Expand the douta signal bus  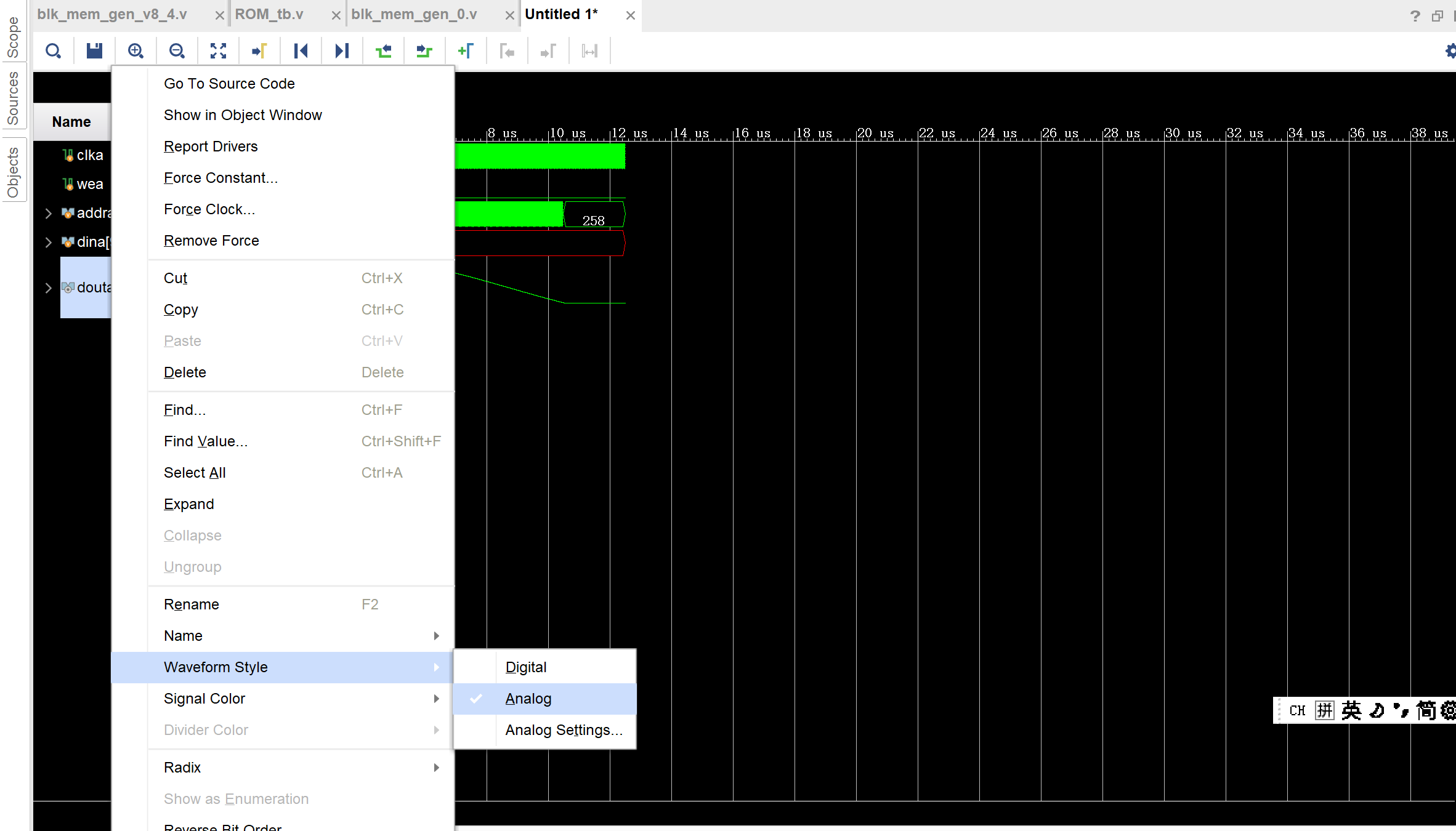(x=48, y=288)
